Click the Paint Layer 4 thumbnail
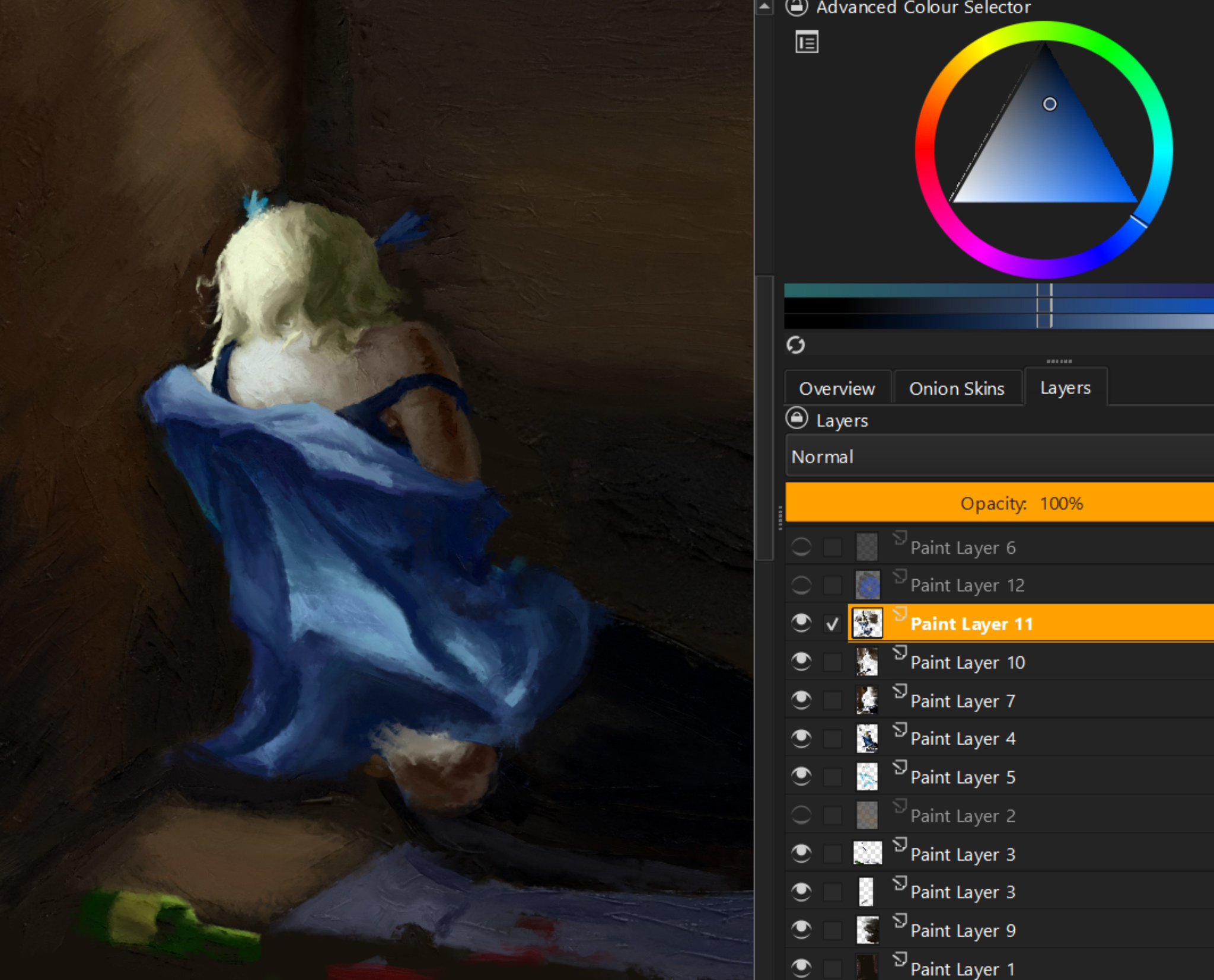The image size is (1214, 980). [x=867, y=738]
